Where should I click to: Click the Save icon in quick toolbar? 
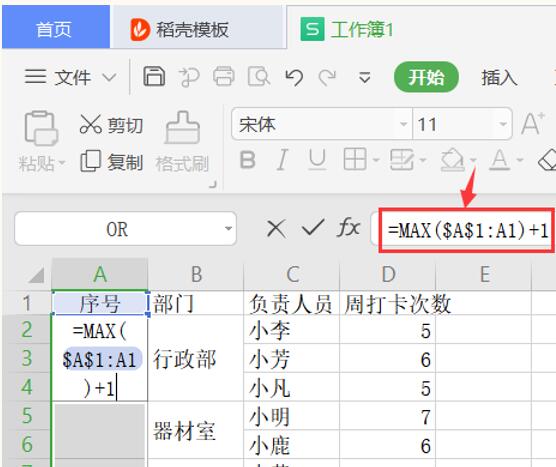click(154, 76)
